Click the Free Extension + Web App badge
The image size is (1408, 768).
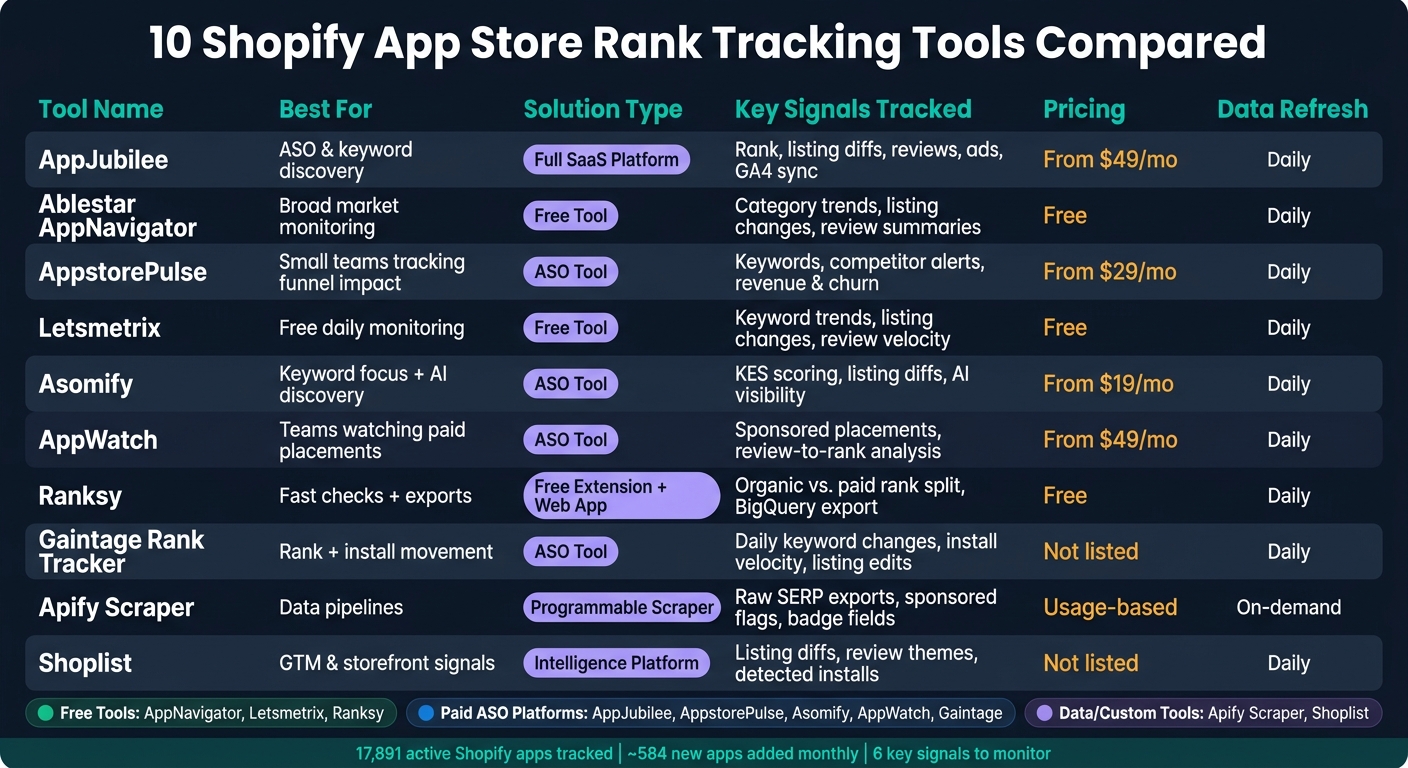click(x=621, y=496)
